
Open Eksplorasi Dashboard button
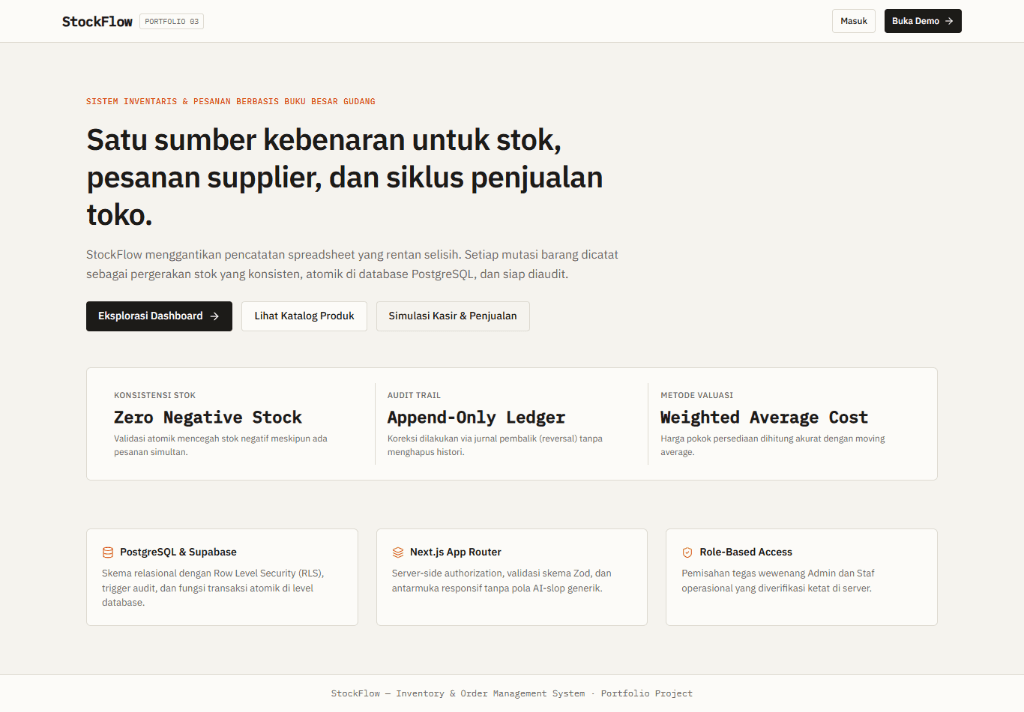coord(159,316)
